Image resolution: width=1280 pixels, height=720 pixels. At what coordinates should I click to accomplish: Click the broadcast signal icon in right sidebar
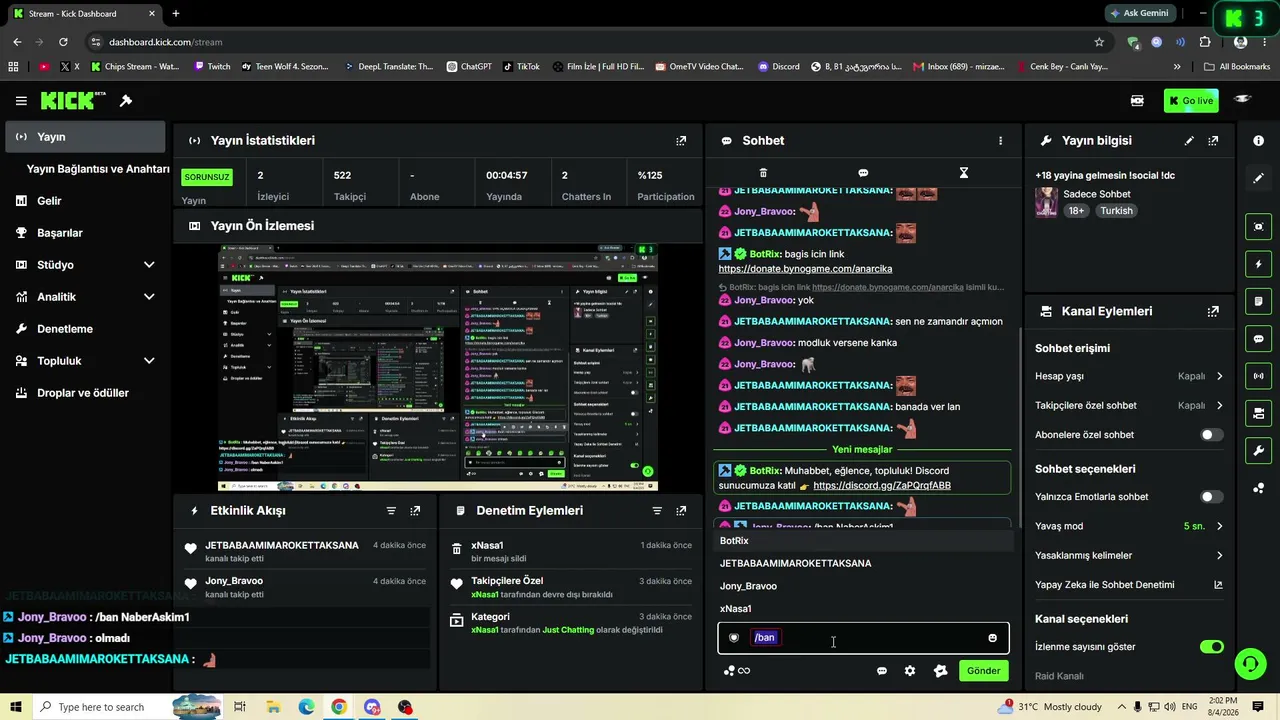pos(1258,376)
